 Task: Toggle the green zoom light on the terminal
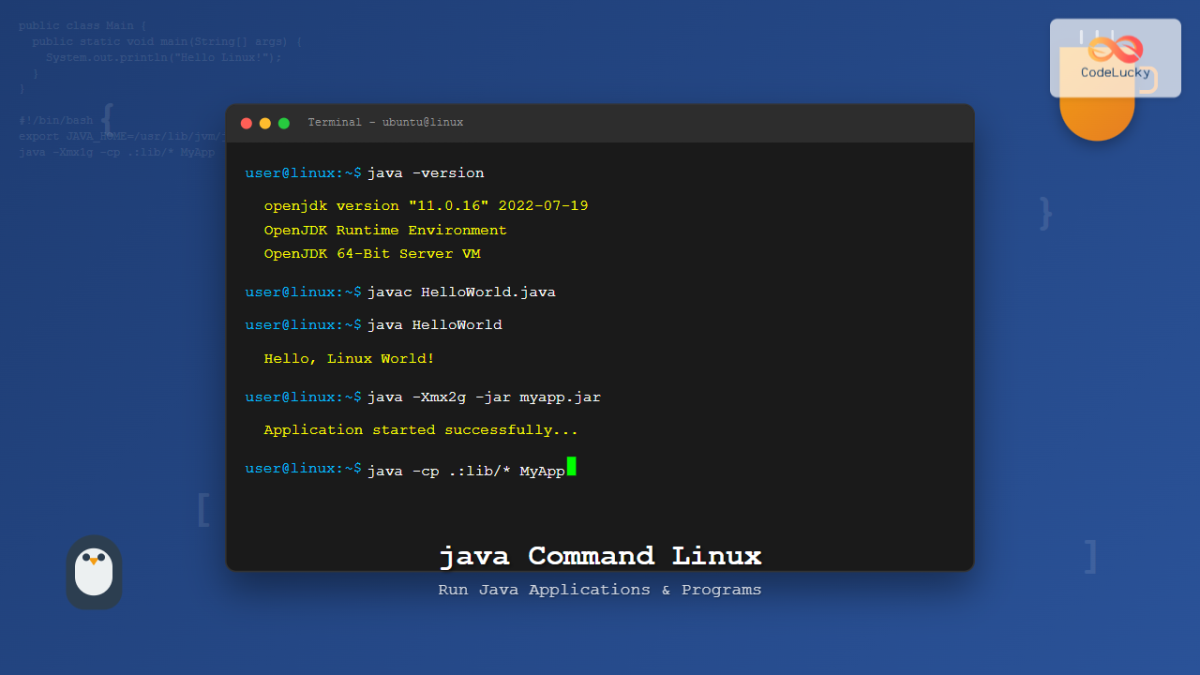283,123
